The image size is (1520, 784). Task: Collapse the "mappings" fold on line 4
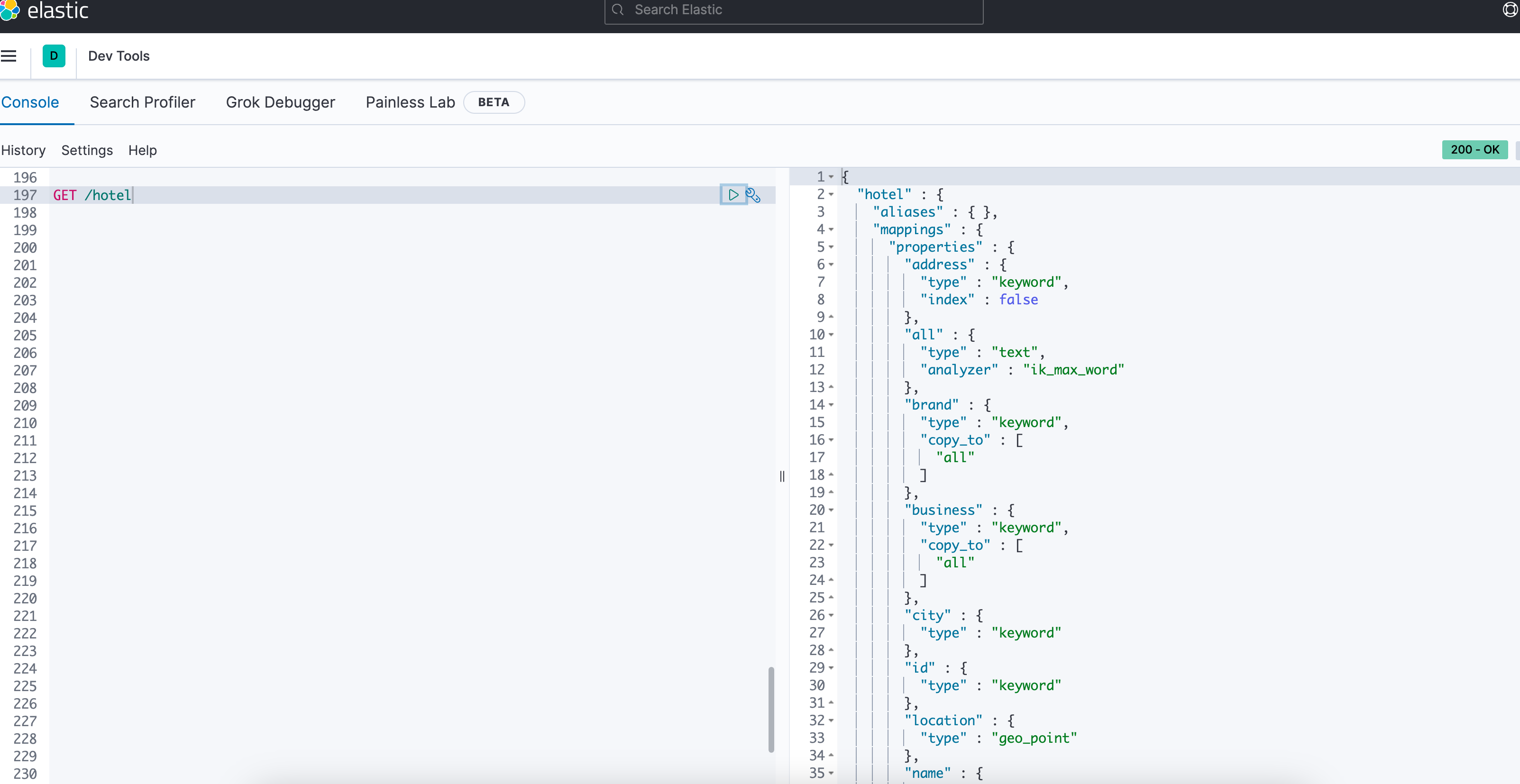click(x=831, y=229)
